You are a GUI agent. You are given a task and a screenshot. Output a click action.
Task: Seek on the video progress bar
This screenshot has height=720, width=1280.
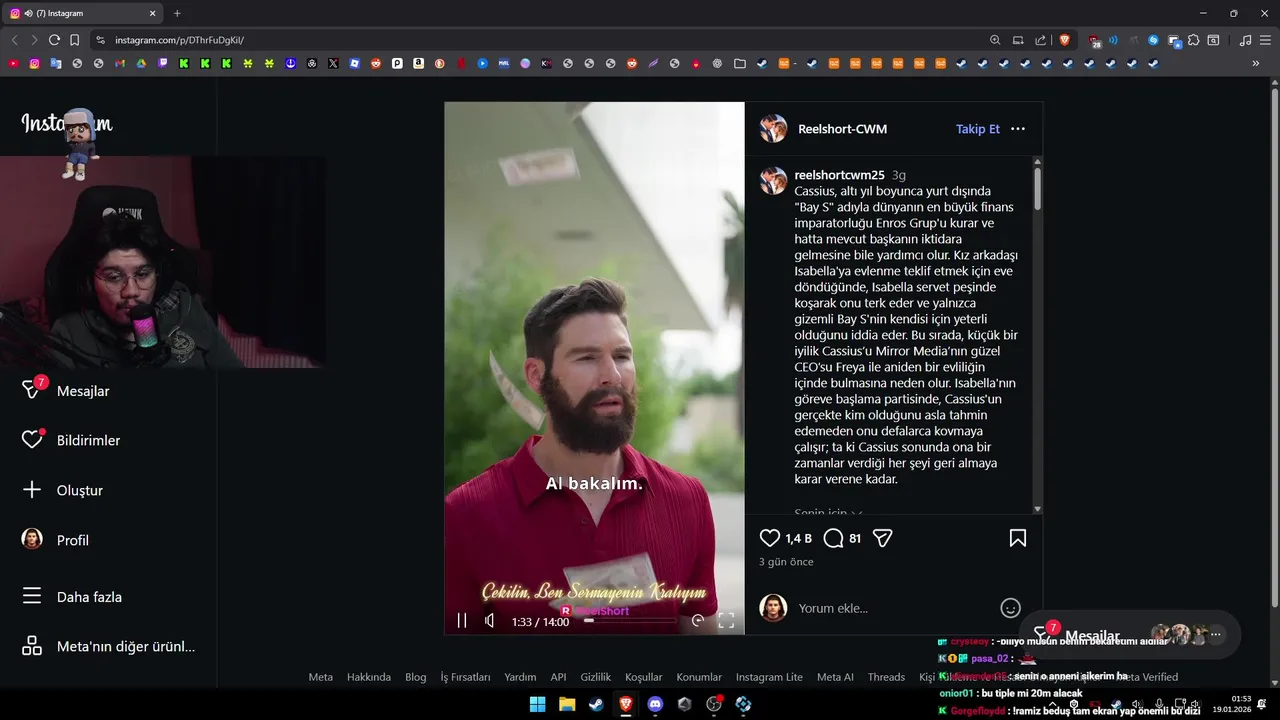point(630,621)
